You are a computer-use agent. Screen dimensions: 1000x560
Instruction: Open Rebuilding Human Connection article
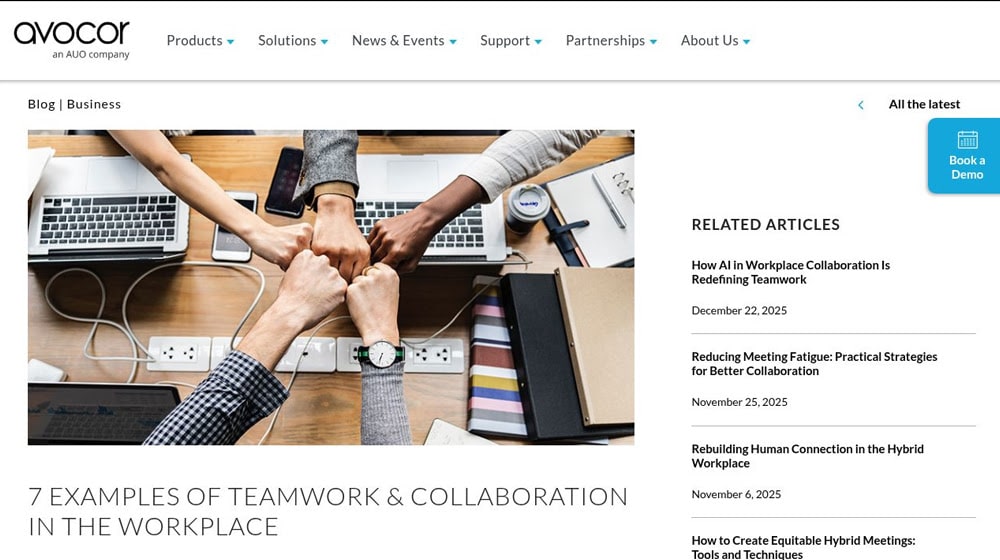click(807, 456)
